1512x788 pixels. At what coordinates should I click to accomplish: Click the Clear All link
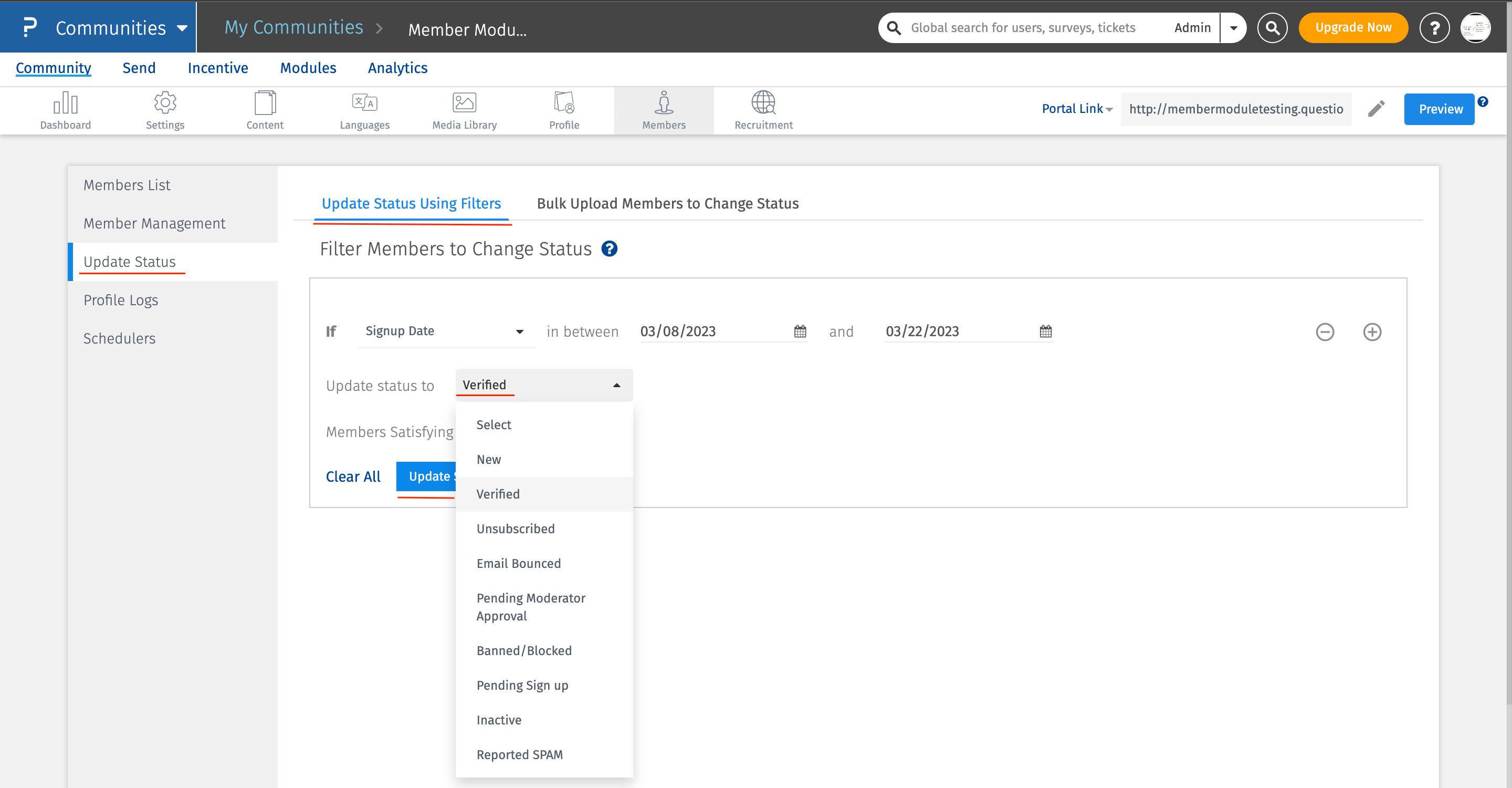(353, 476)
